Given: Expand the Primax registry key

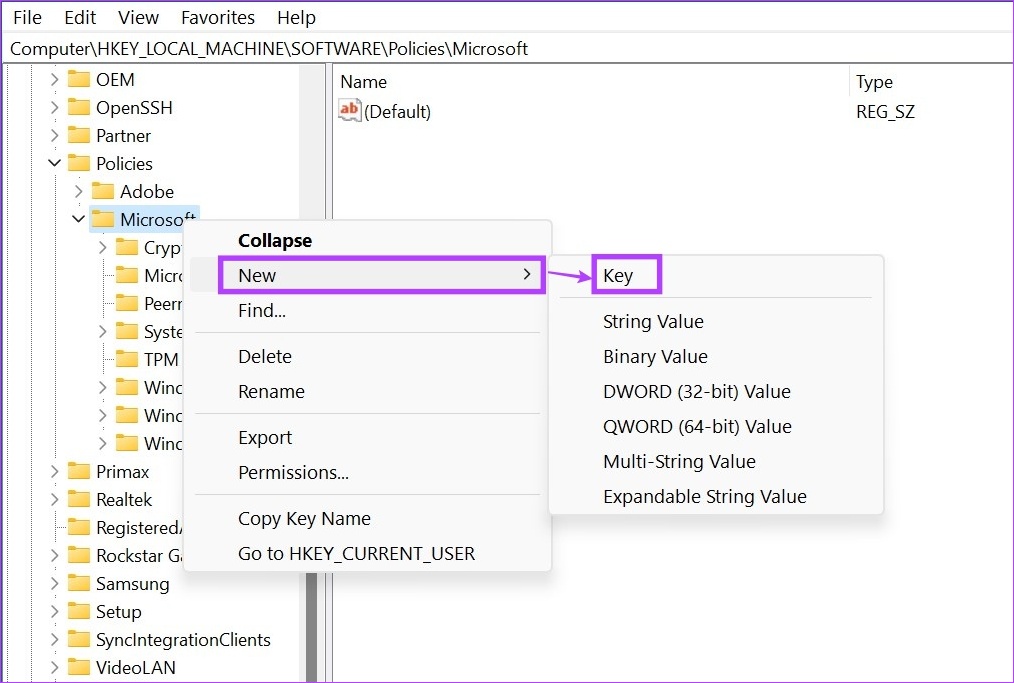Looking at the screenshot, I should point(54,471).
